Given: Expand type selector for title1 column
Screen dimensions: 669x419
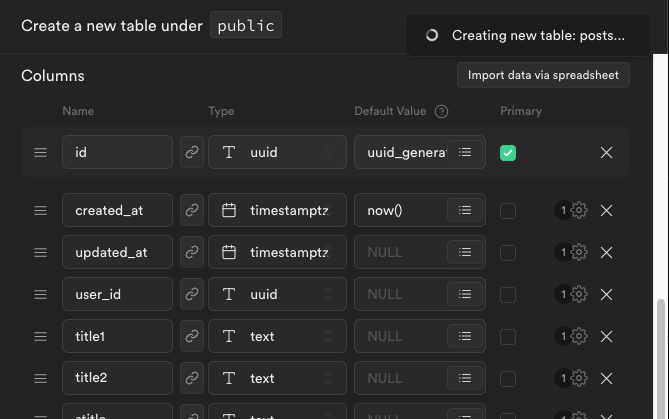Looking at the screenshot, I should coord(277,337).
